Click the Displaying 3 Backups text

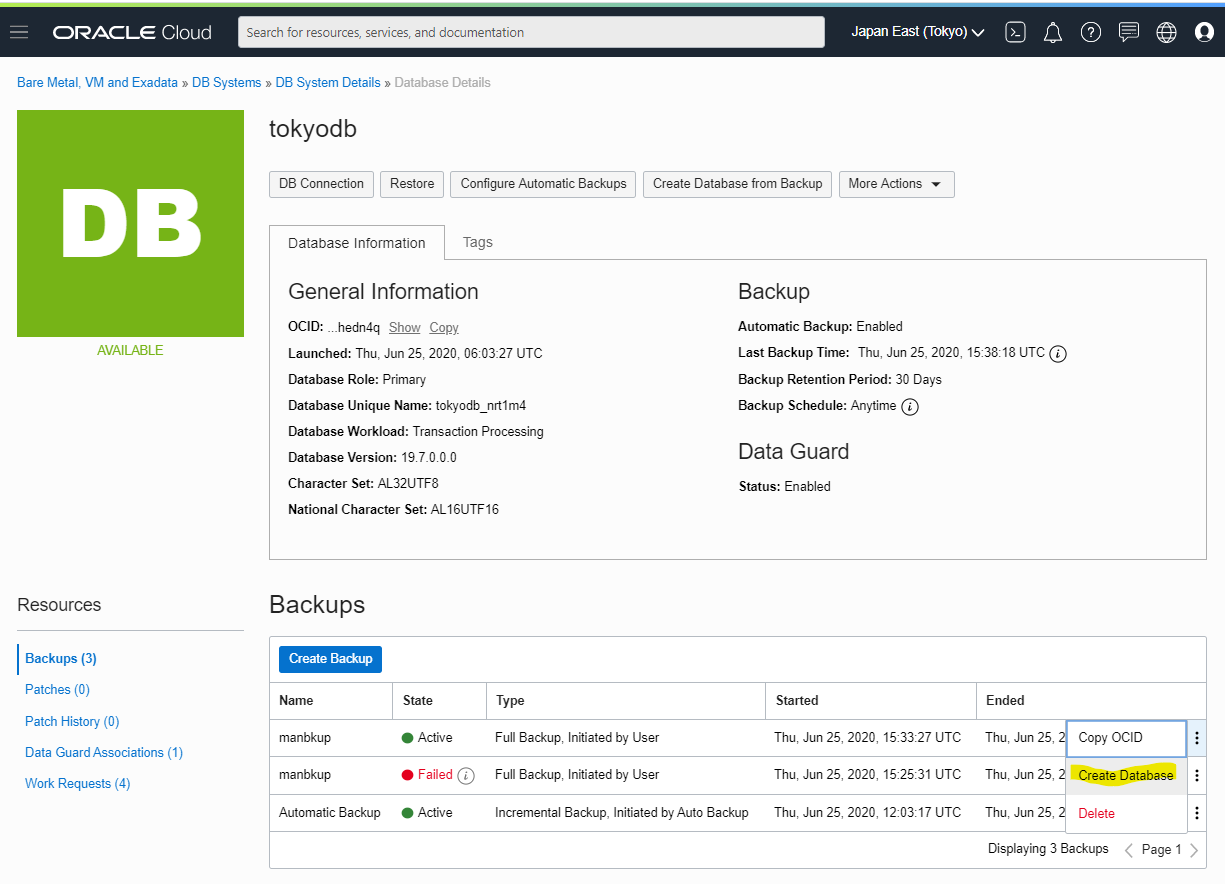pos(1048,849)
